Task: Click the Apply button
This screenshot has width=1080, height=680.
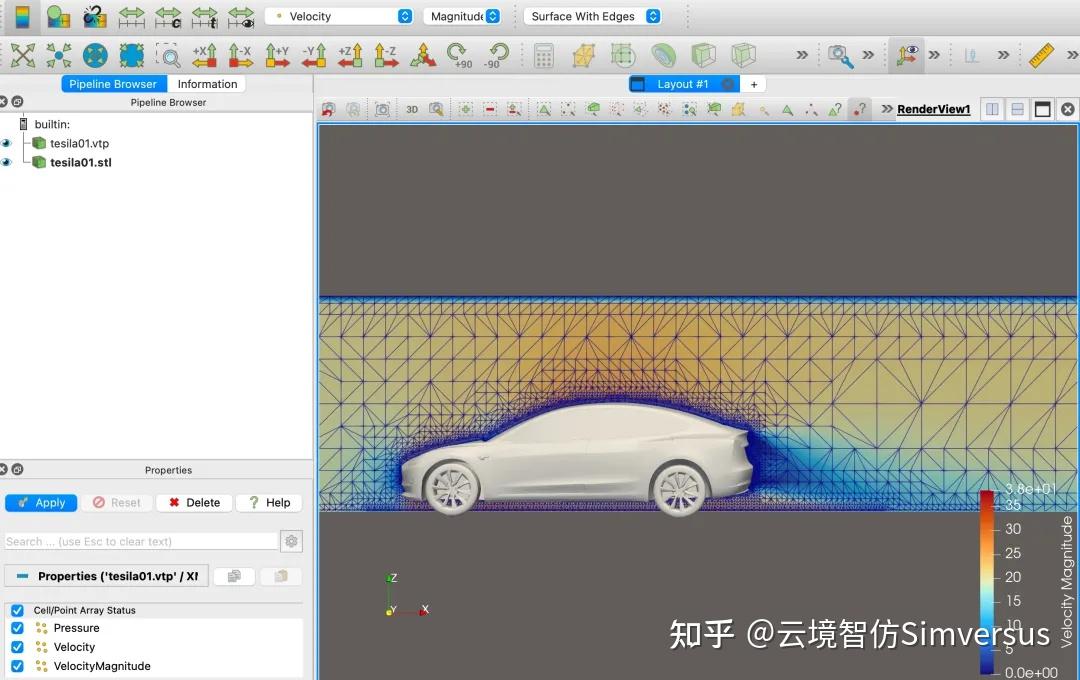Action: 41,503
